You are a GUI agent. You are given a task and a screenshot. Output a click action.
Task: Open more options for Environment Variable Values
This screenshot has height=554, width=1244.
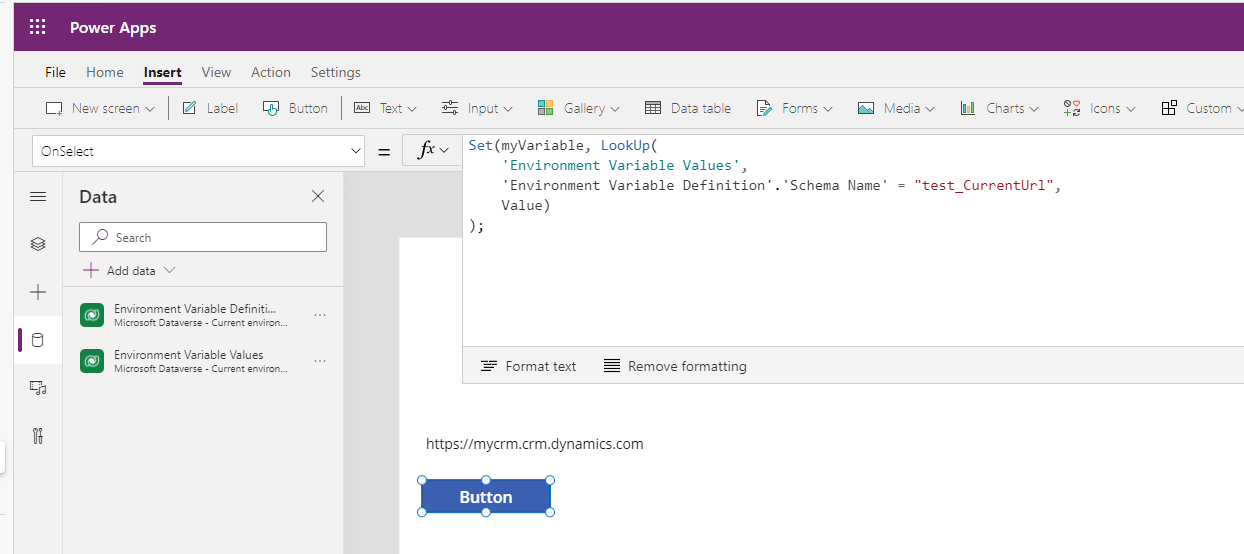coord(320,361)
